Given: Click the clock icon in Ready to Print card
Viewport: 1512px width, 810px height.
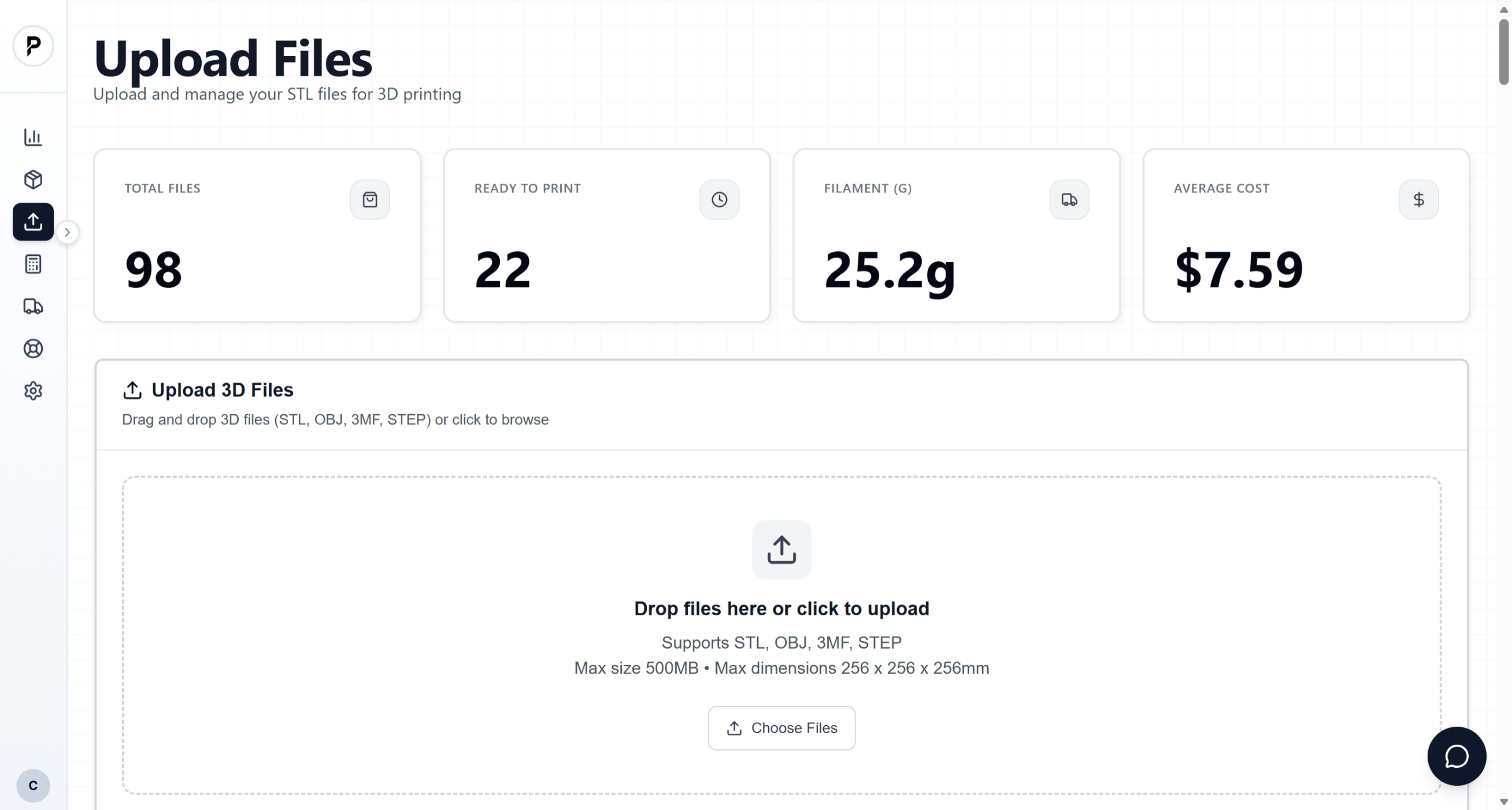Looking at the screenshot, I should pyautogui.click(x=719, y=199).
